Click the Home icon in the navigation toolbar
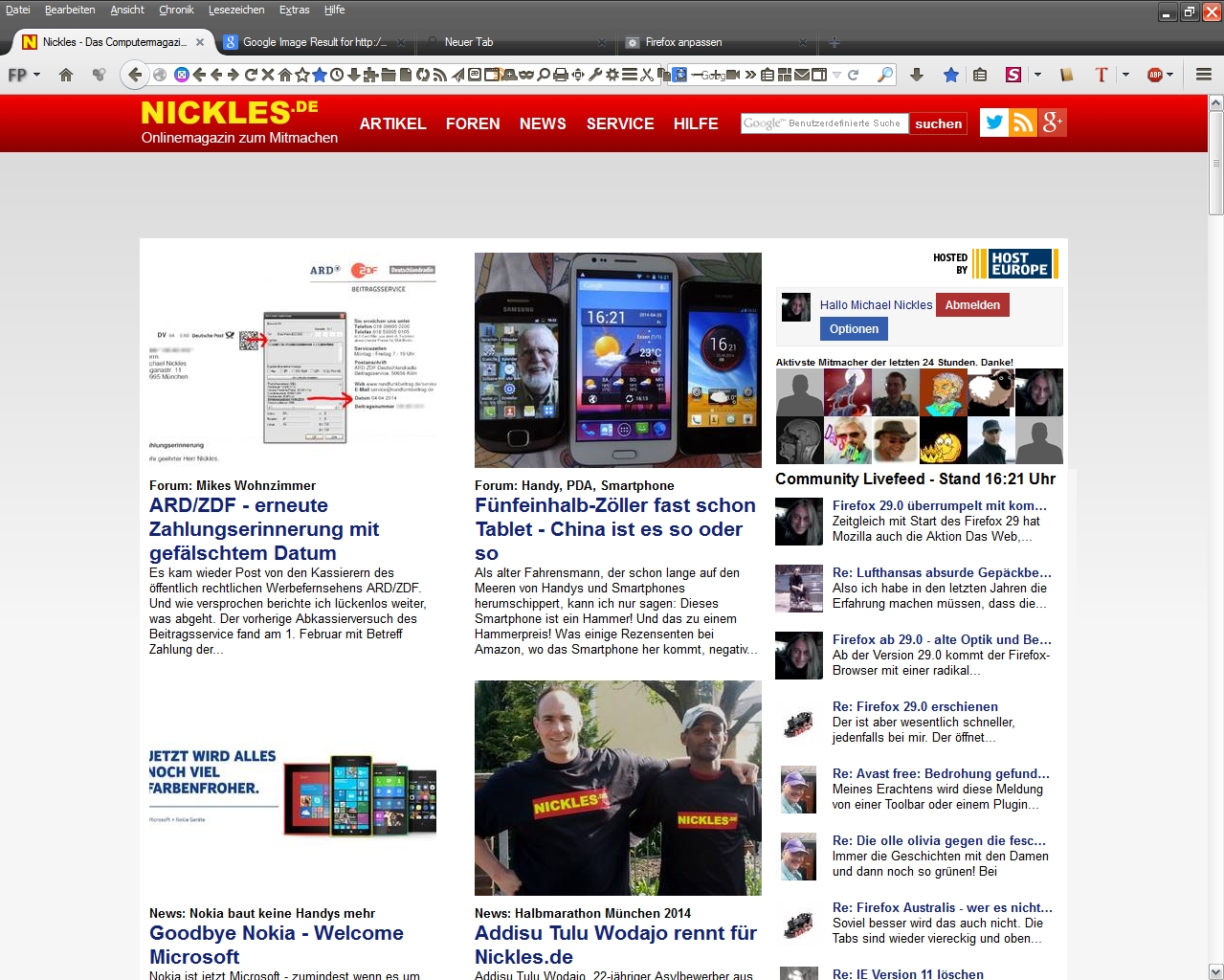Viewport: 1224px width, 980px height. point(66,75)
